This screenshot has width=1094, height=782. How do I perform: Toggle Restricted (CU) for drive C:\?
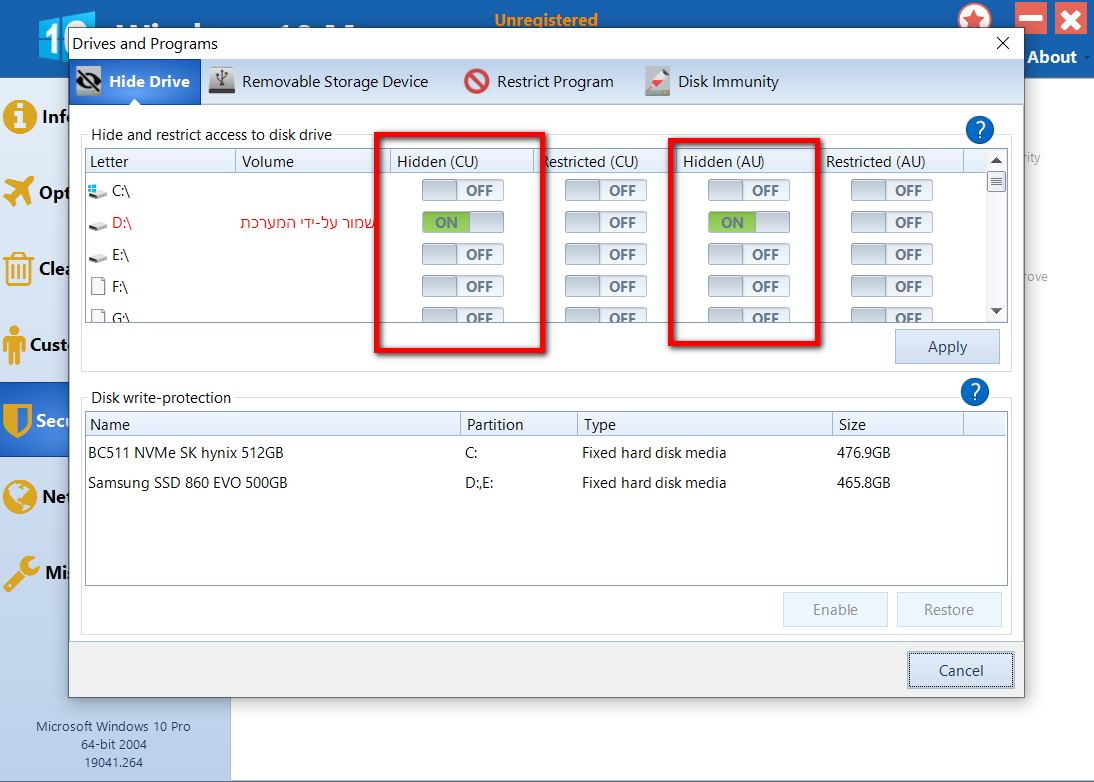pyautogui.click(x=606, y=190)
